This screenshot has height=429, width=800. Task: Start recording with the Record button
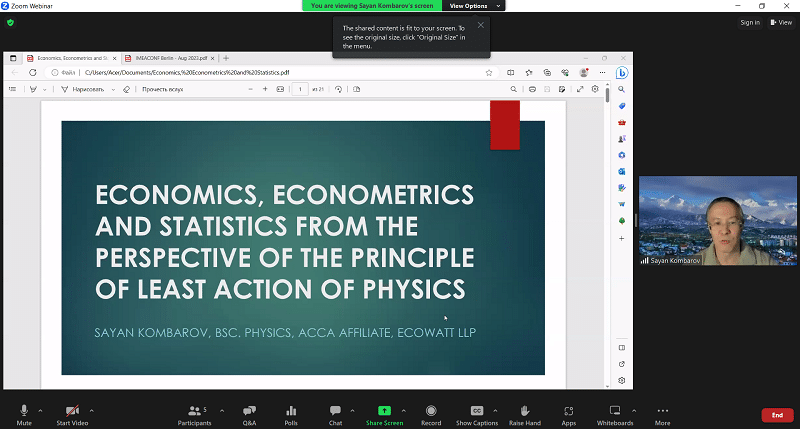[x=431, y=414]
